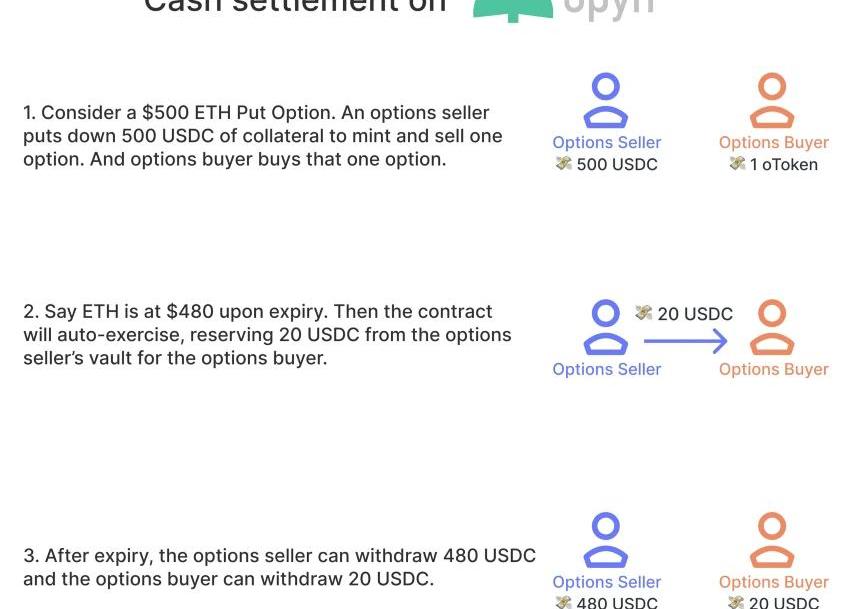The height and width of the screenshot is (609, 858).
Task: Click the "Options Buyer" label in step 2
Action: 773,369
